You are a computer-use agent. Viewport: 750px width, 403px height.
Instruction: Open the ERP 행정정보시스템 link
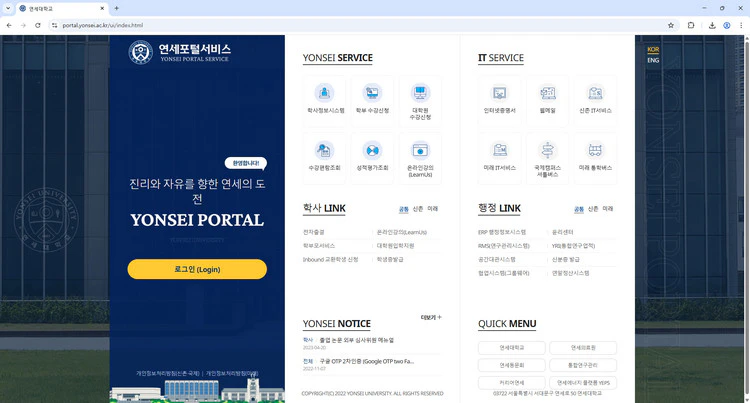502,232
